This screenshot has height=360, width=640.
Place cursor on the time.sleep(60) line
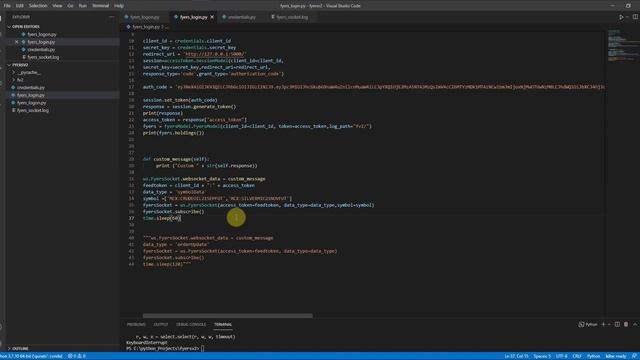tap(162, 218)
